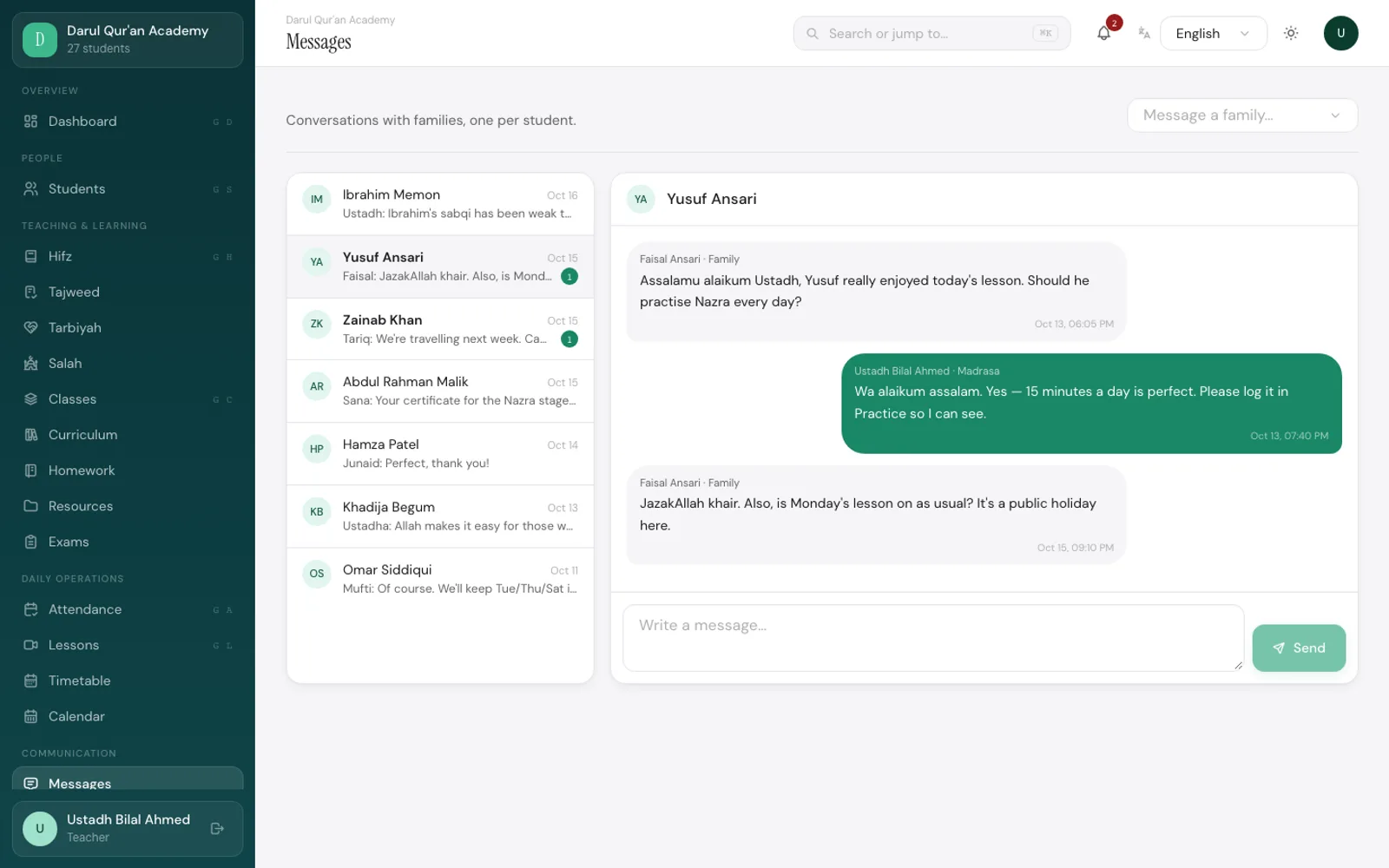Click the logout icon beside Ustadh Bilal Ahmed
The height and width of the screenshot is (868, 1389).
217,828
